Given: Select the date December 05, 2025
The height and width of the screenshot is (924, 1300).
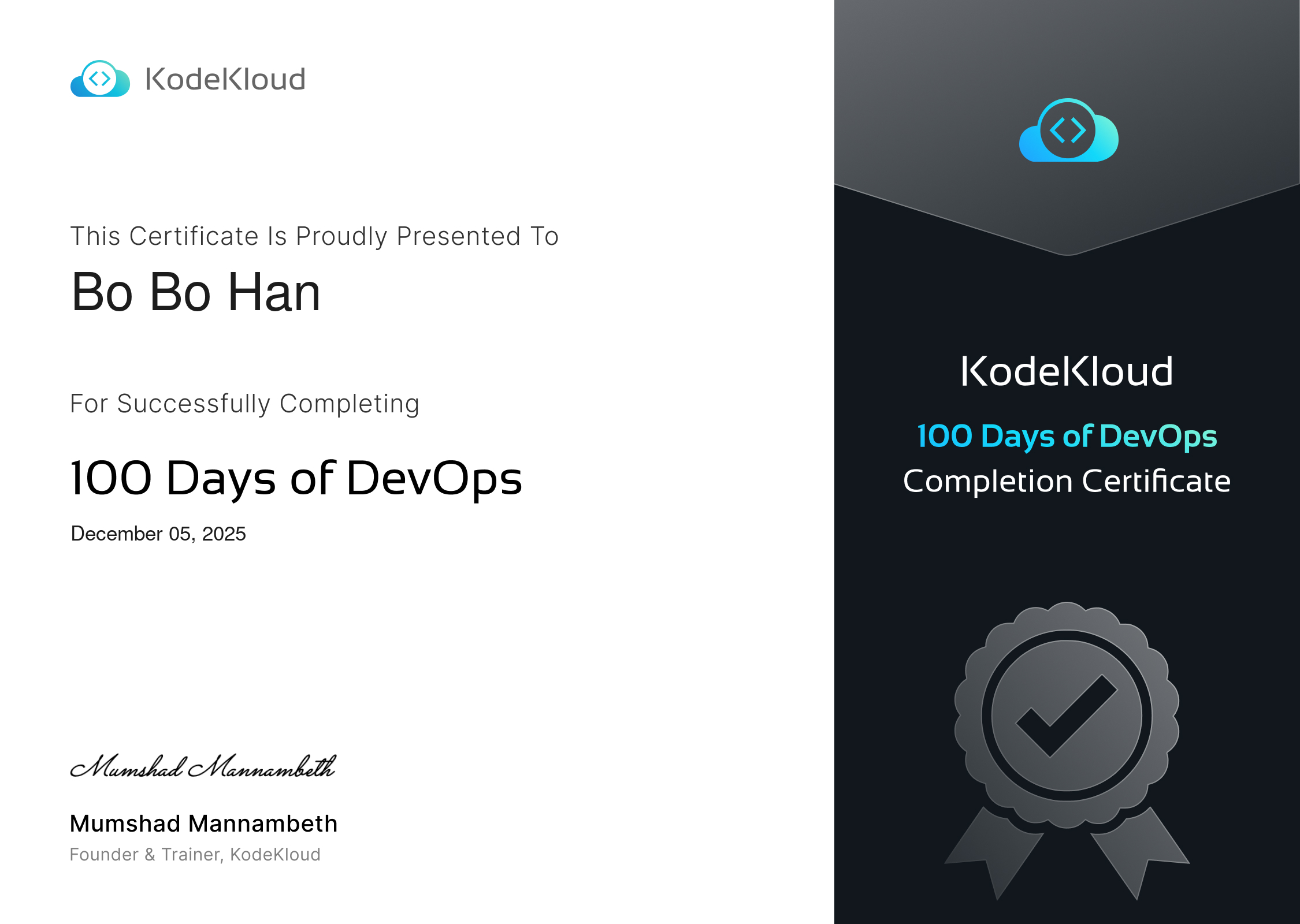Looking at the screenshot, I should coord(158,534).
